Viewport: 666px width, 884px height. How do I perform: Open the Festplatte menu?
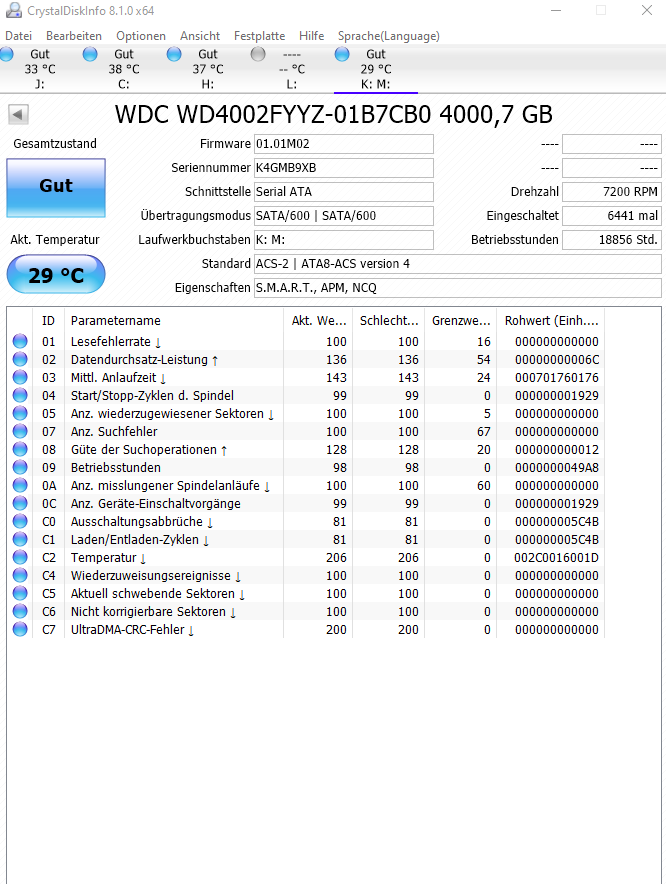pos(259,36)
